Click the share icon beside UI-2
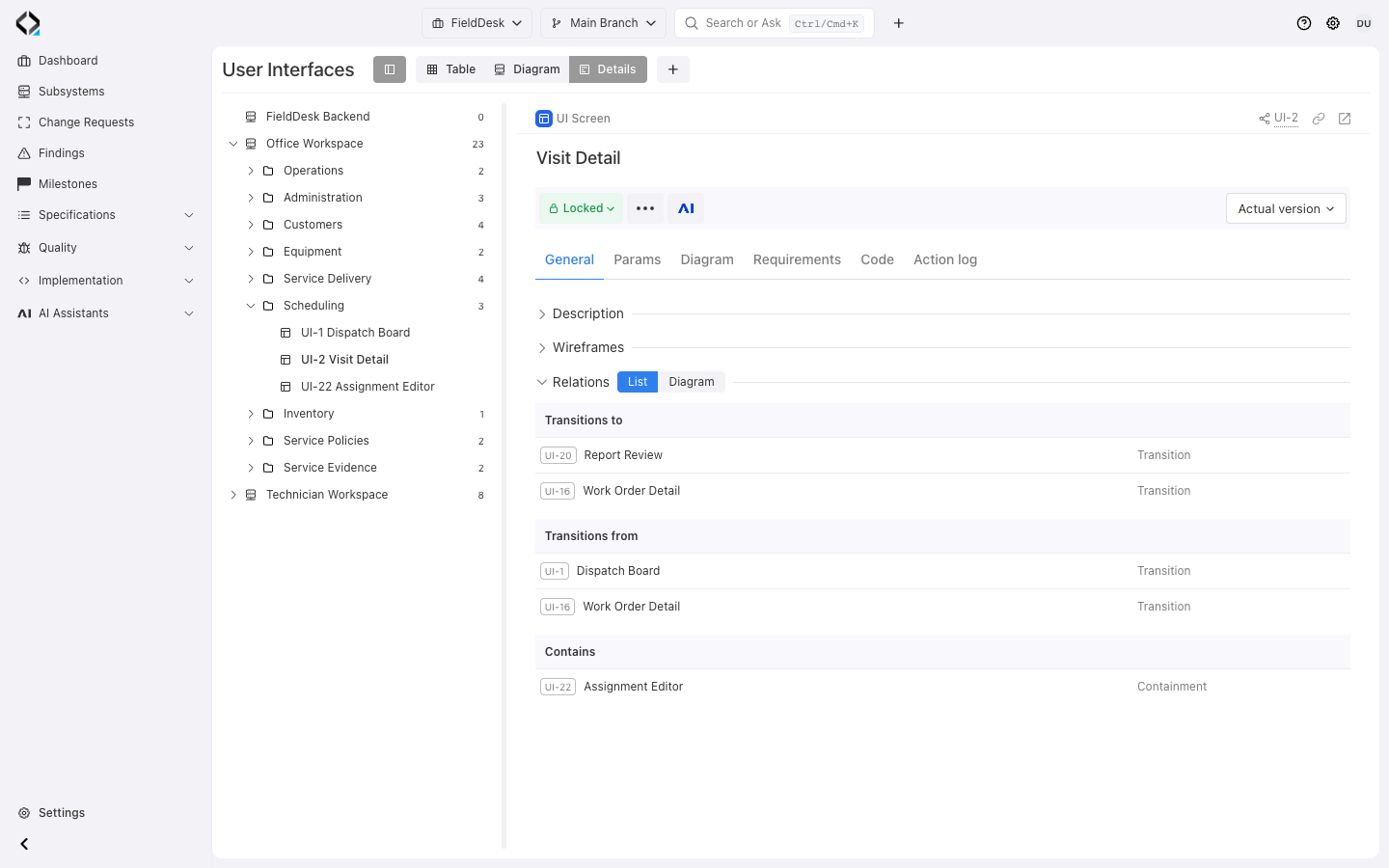Image resolution: width=1389 pixels, height=868 pixels. click(x=1264, y=119)
